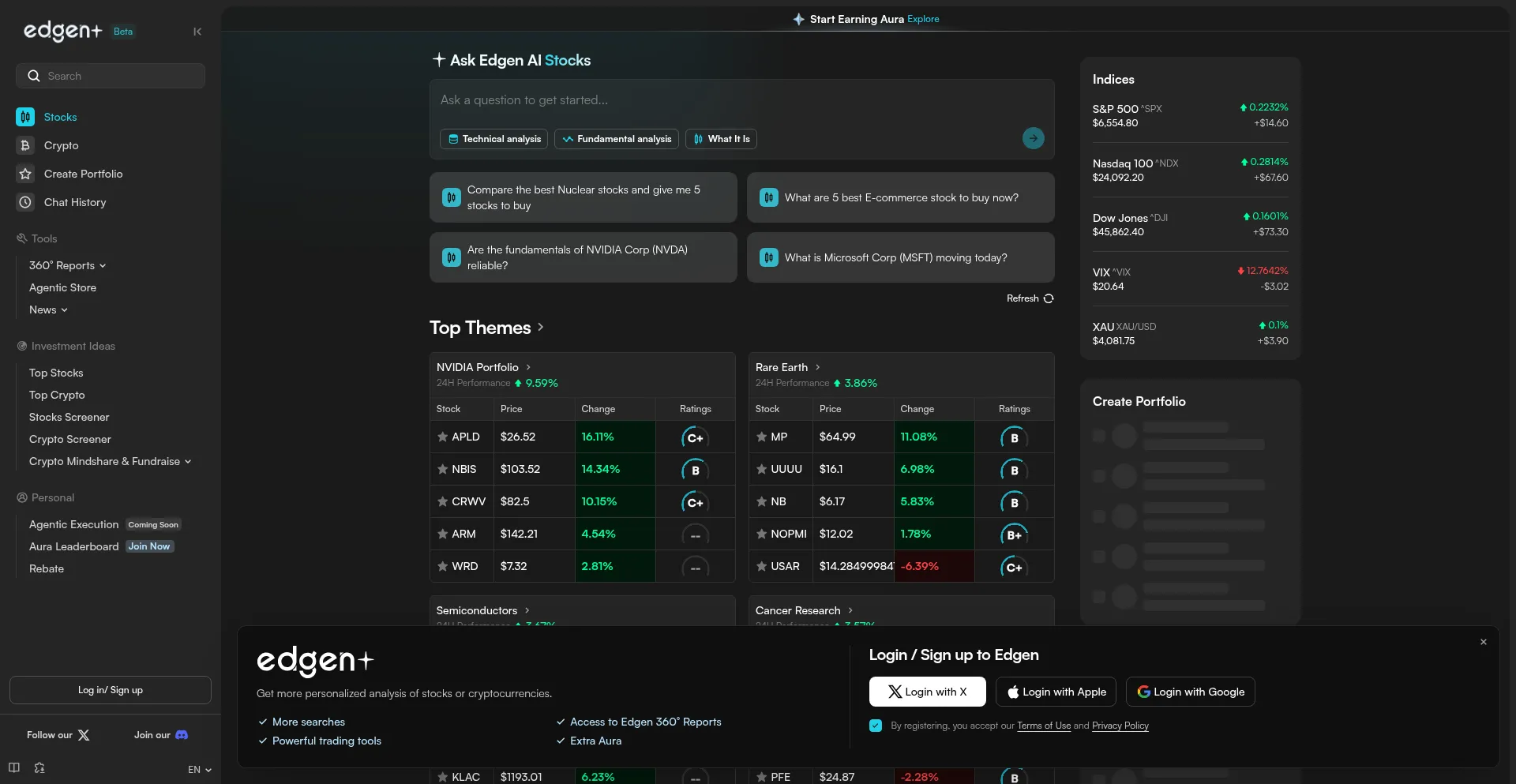
Task: Collapse the left sidebar panel
Action: pos(197,32)
